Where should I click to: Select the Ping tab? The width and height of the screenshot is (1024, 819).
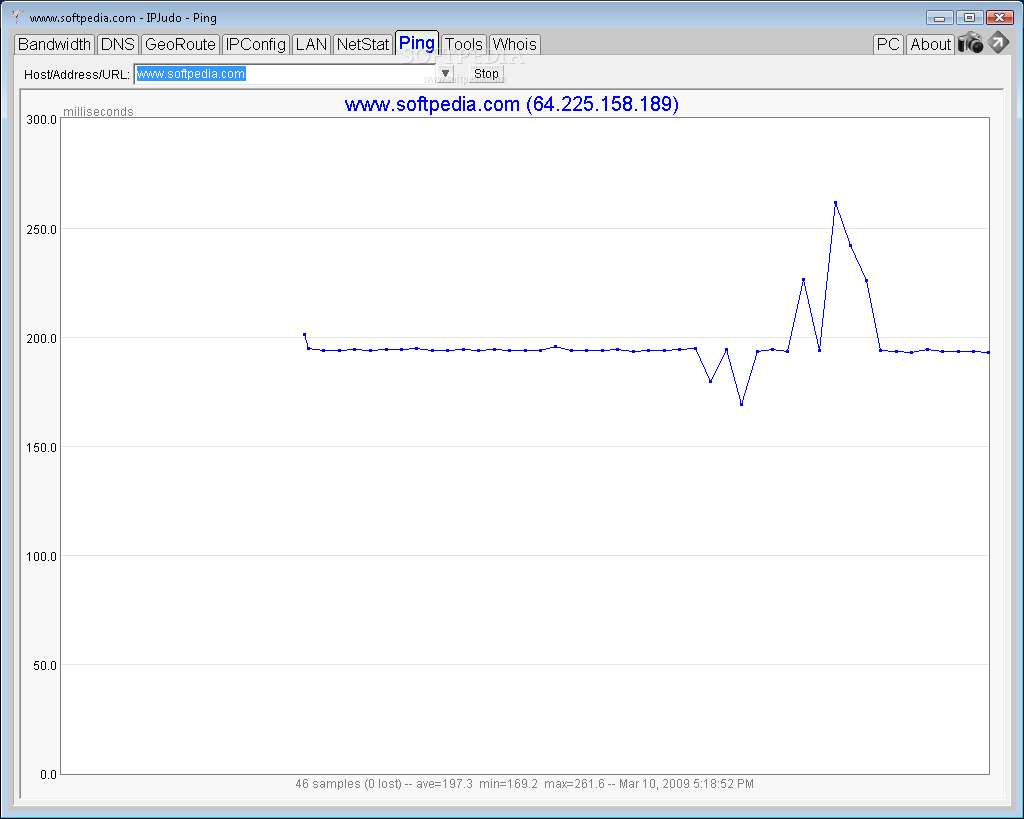point(417,43)
